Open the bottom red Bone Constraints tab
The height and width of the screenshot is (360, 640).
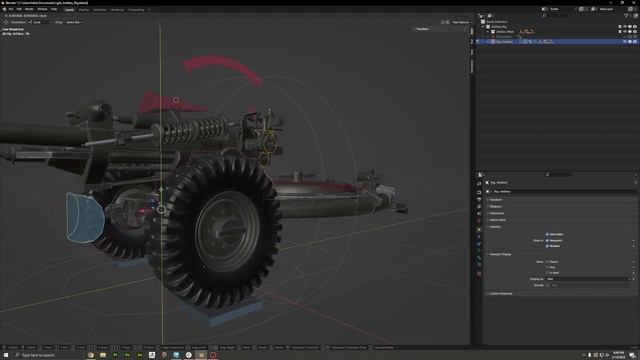(479, 273)
